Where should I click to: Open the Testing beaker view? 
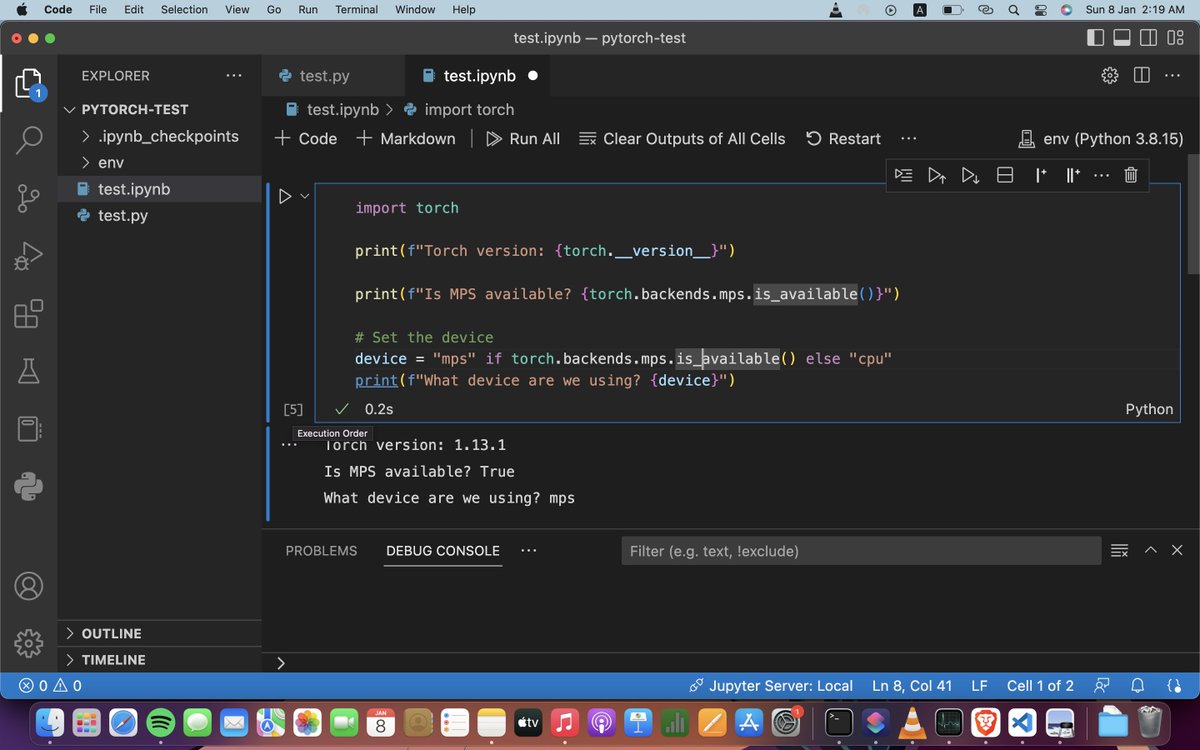pyautogui.click(x=29, y=371)
